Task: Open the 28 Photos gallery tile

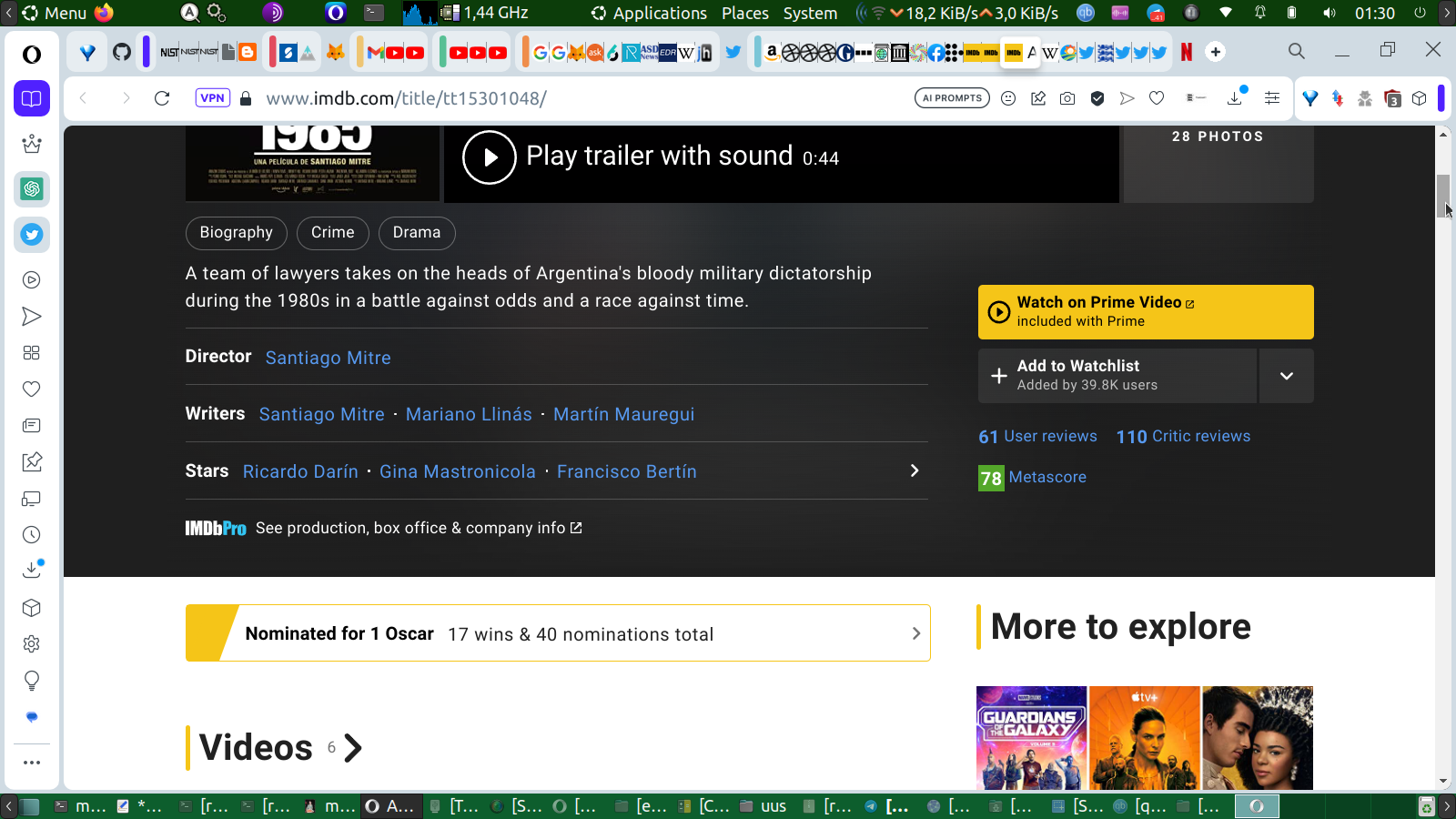Action: (1218, 164)
